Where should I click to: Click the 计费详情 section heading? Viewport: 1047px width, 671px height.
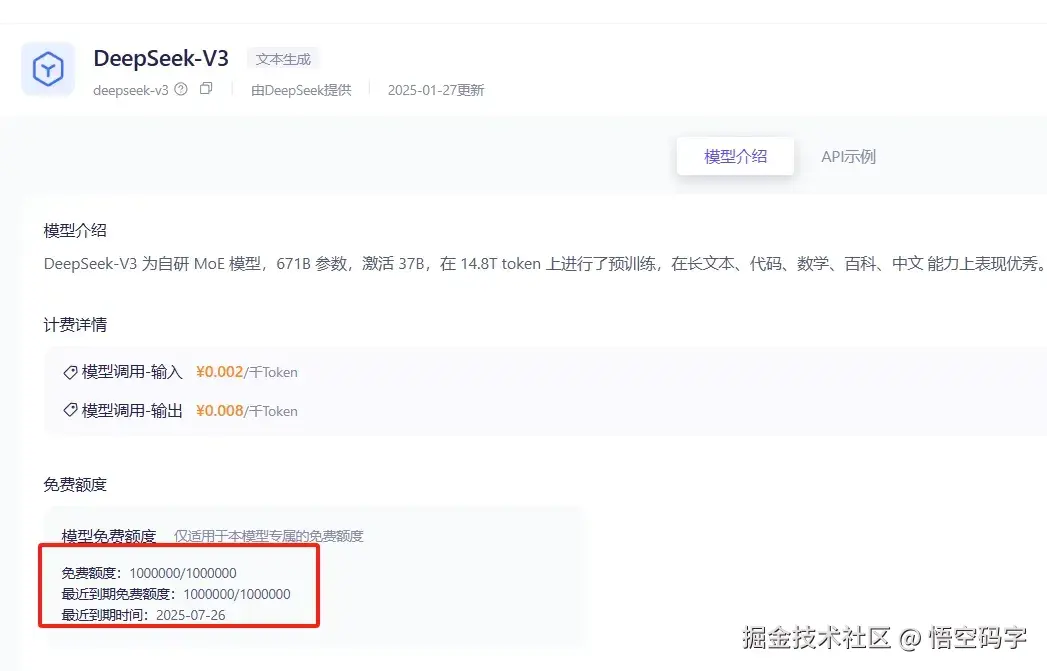click(75, 325)
